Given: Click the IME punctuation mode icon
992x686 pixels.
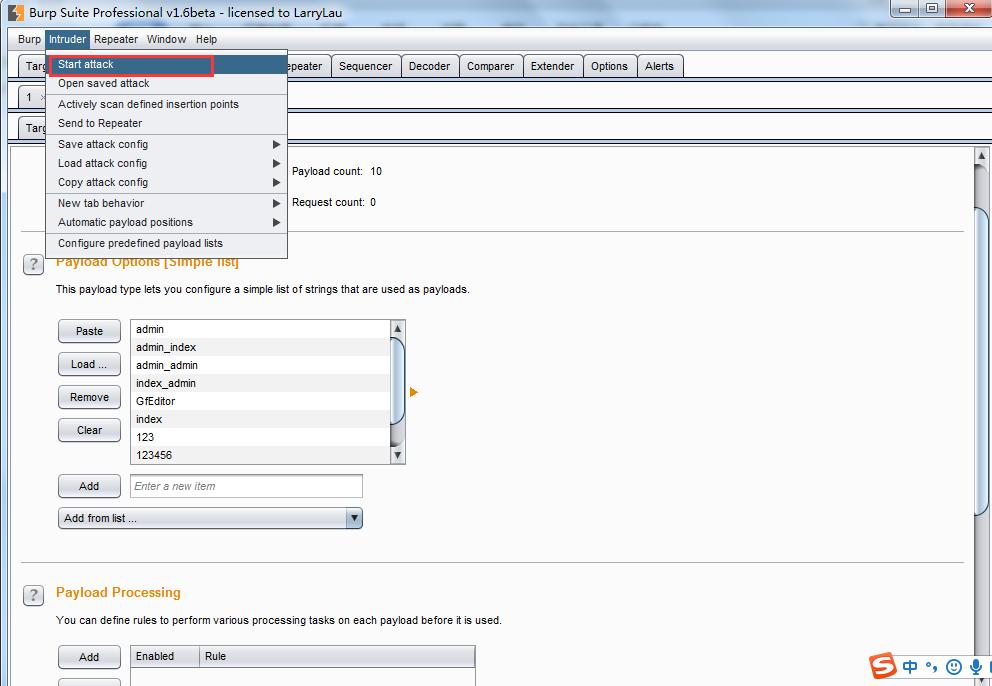Looking at the screenshot, I should [931, 667].
